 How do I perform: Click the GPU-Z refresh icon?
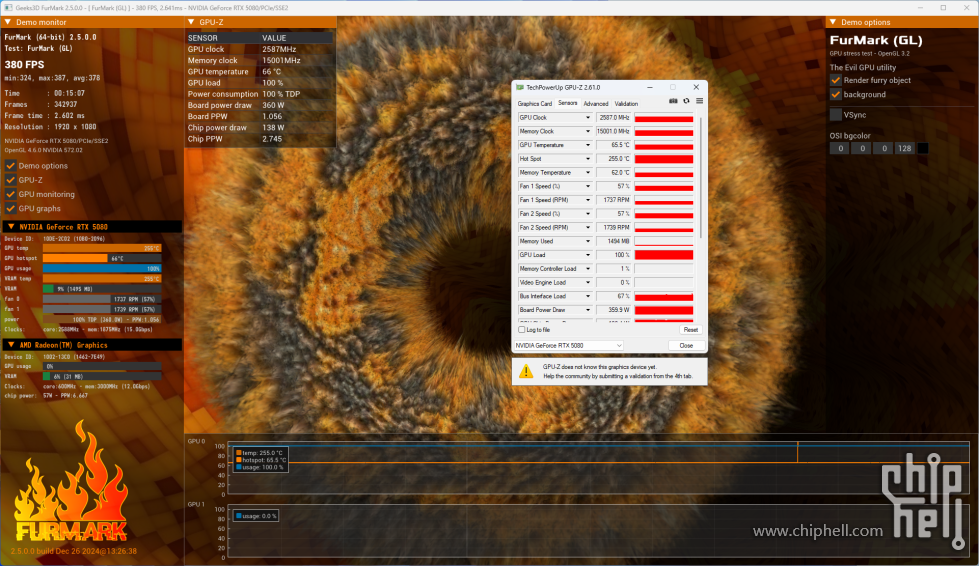(x=686, y=101)
